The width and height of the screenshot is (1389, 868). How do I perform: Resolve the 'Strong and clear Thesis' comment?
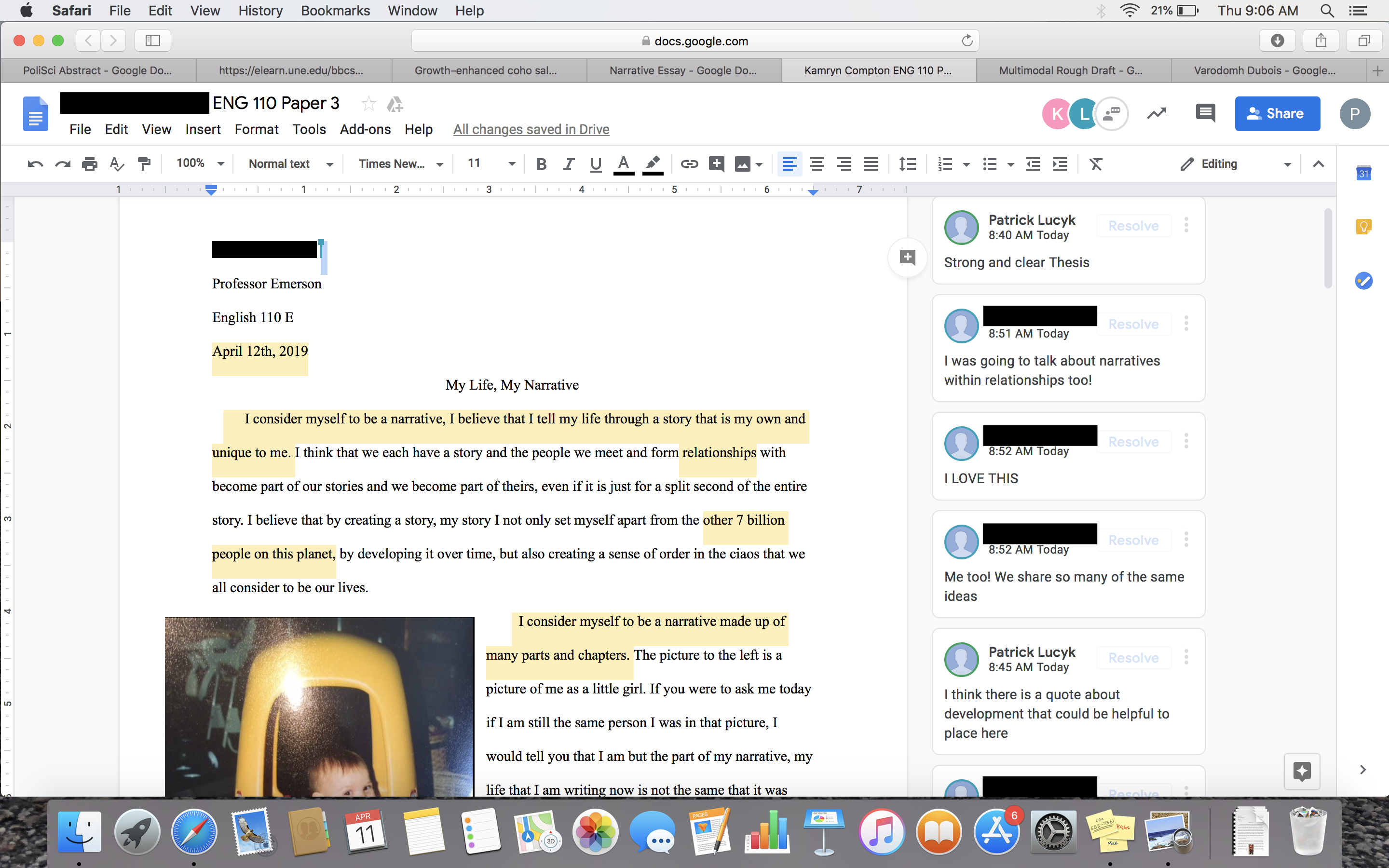(x=1133, y=226)
